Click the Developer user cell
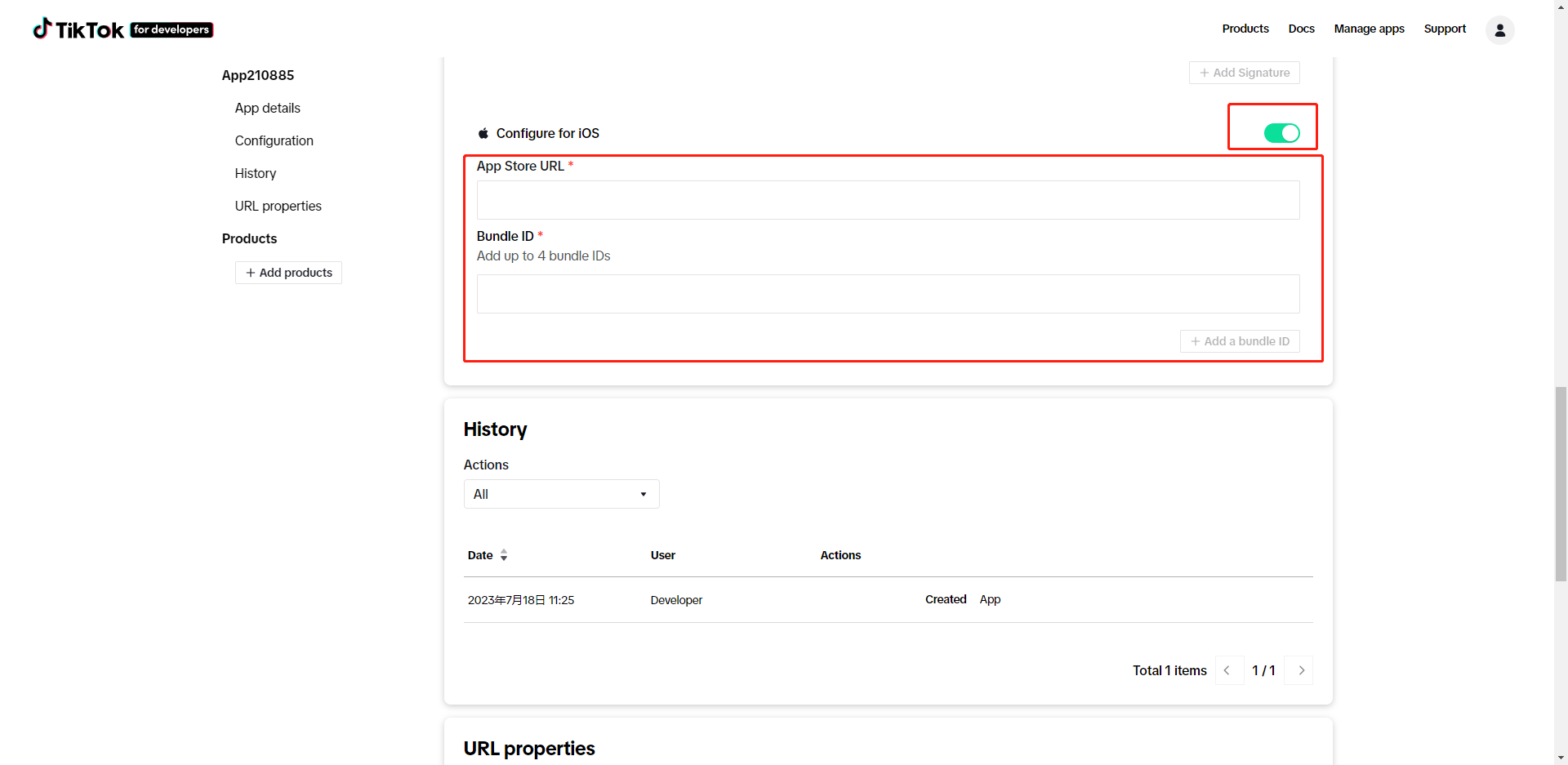The image size is (1568, 765). (676, 600)
